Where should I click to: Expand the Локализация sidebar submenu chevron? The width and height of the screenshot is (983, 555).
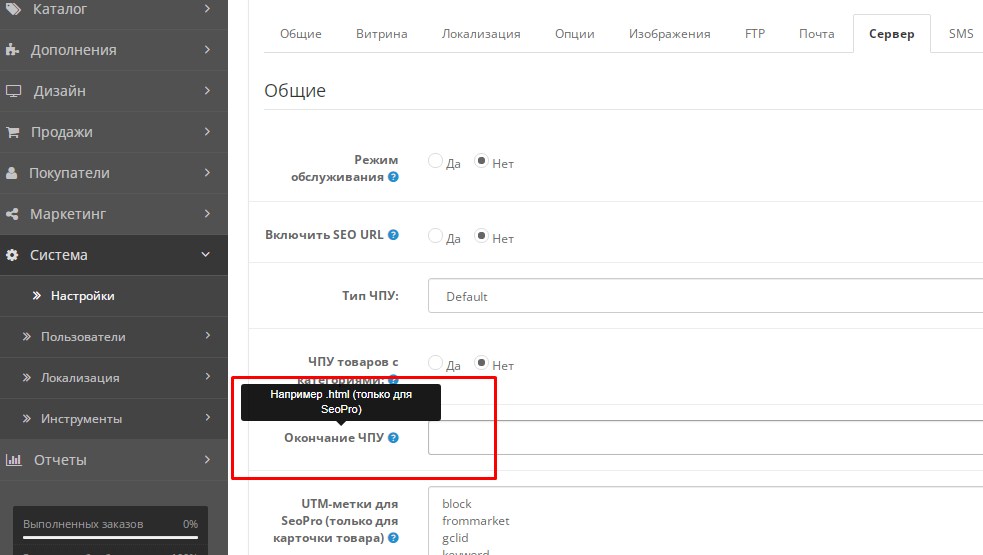pyautogui.click(x=208, y=377)
